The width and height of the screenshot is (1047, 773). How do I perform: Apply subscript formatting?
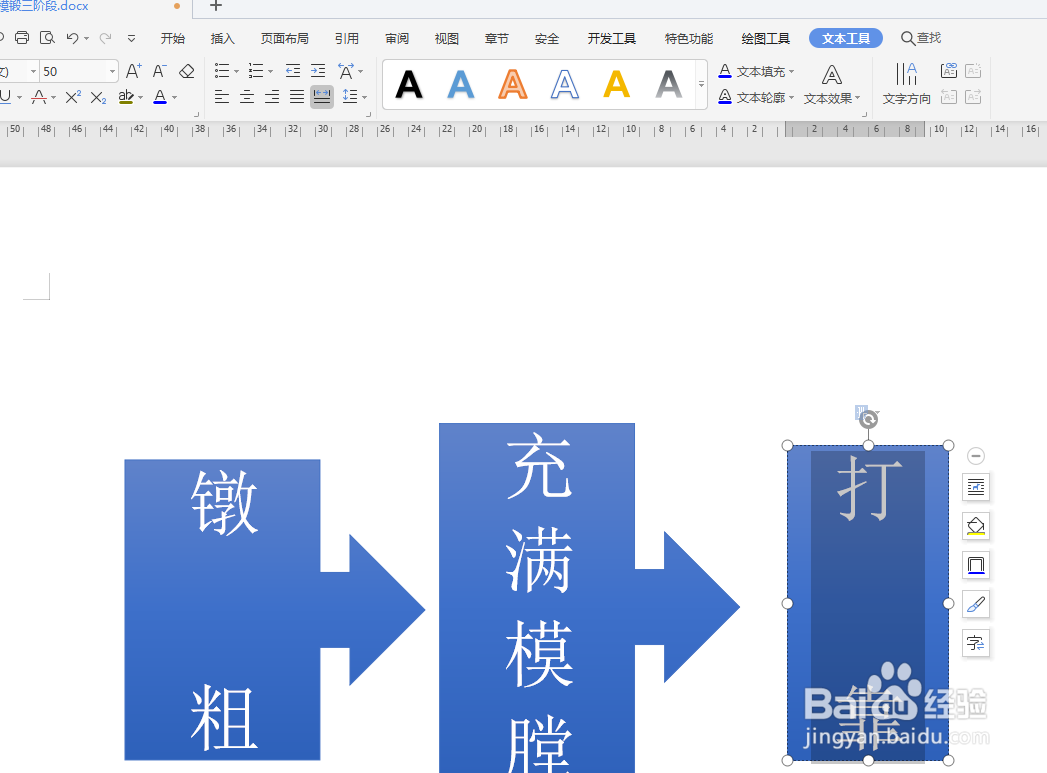click(98, 97)
